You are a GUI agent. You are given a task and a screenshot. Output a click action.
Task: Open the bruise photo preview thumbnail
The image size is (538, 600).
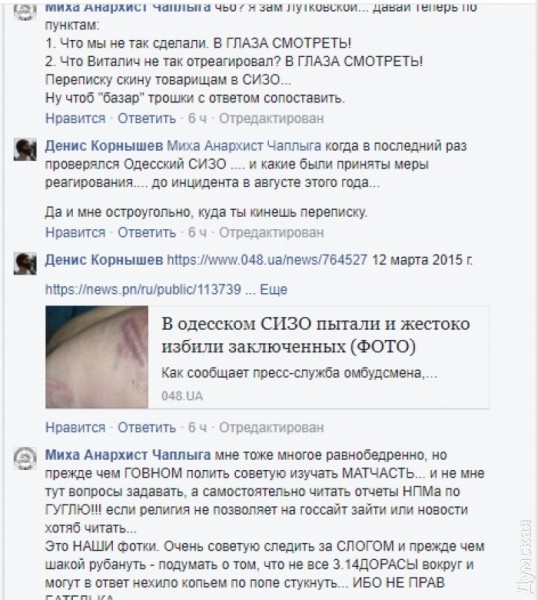tap(97, 357)
